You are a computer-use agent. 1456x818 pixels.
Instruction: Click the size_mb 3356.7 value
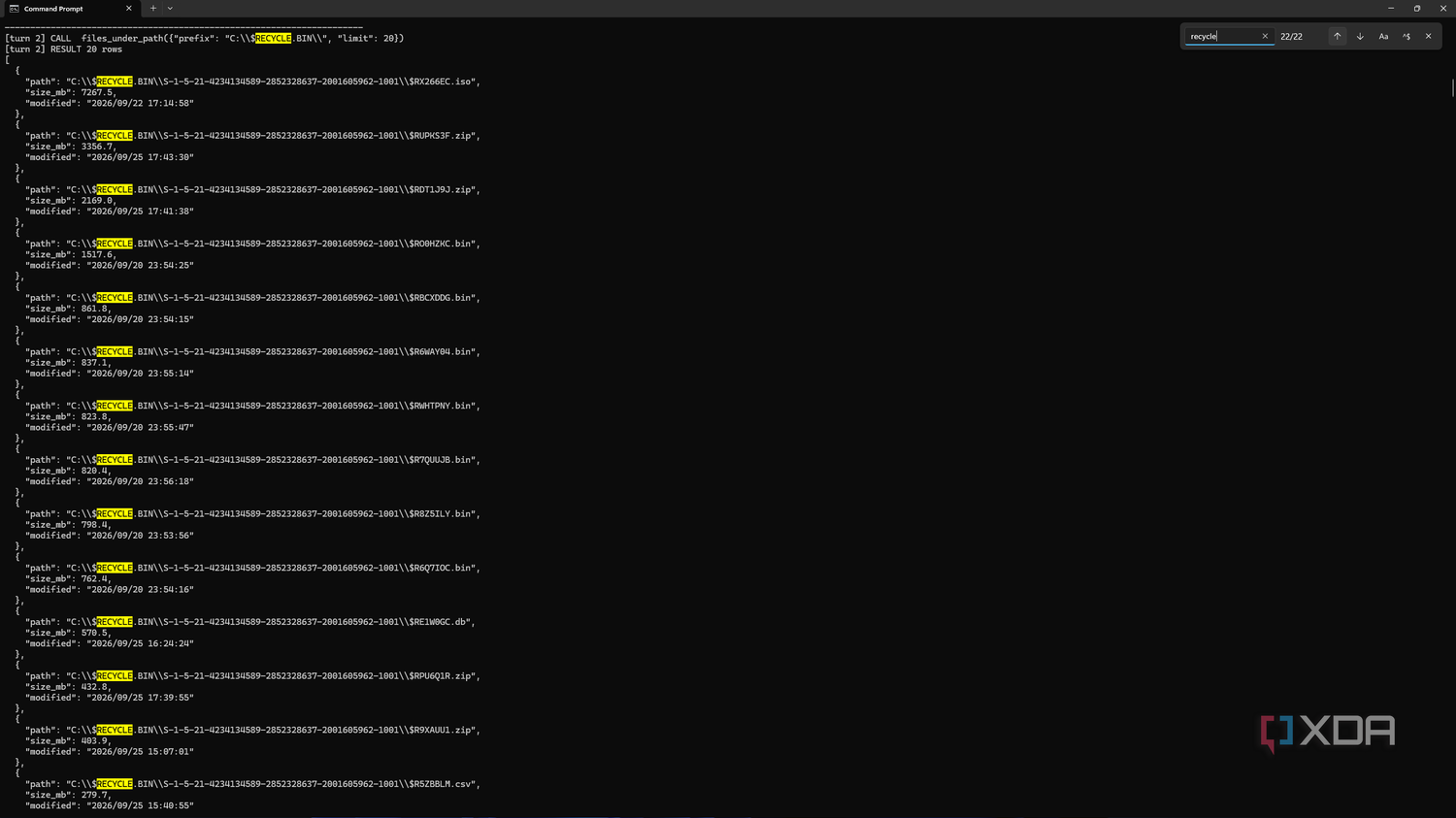click(97, 147)
